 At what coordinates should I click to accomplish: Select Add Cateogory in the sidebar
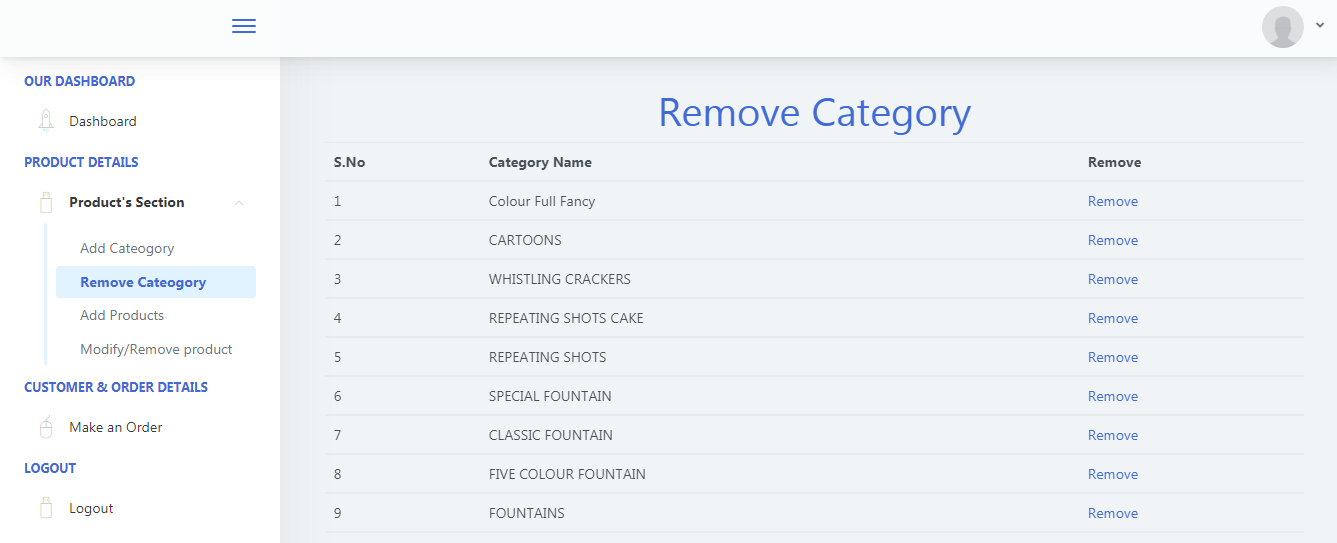(127, 248)
